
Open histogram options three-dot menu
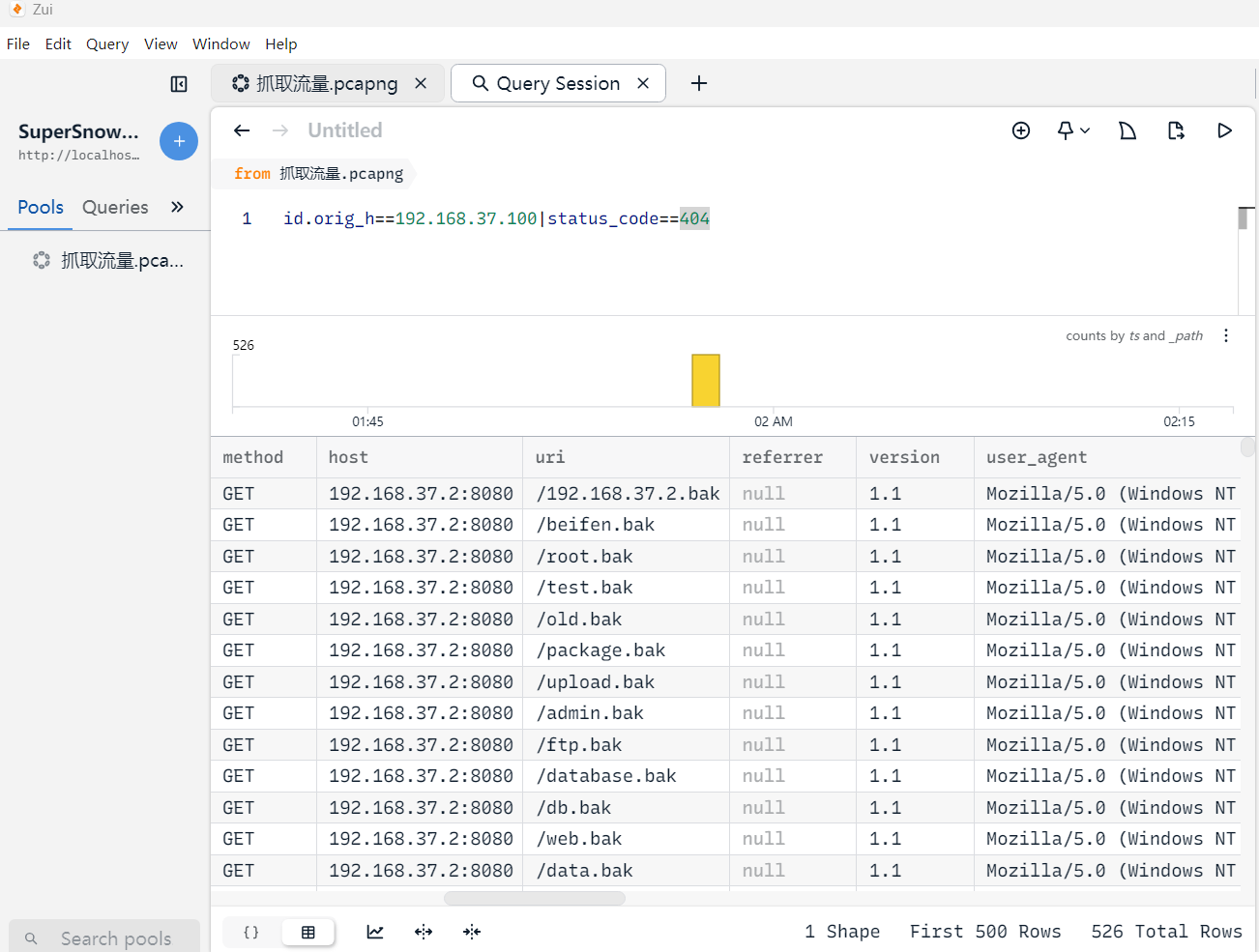click(1226, 335)
